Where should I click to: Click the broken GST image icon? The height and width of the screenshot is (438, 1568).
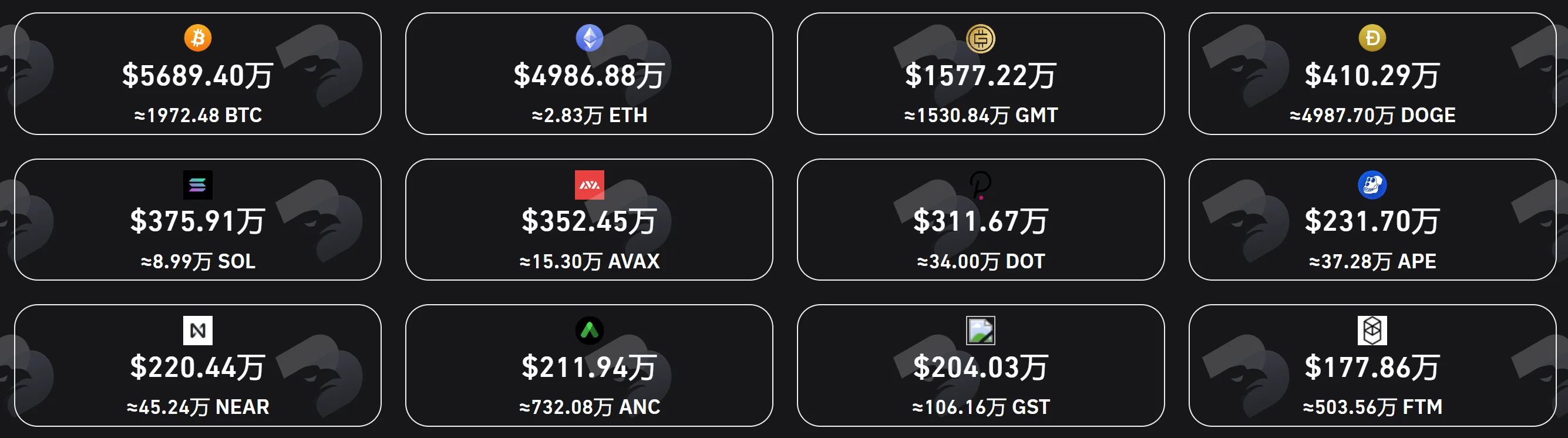click(x=981, y=331)
